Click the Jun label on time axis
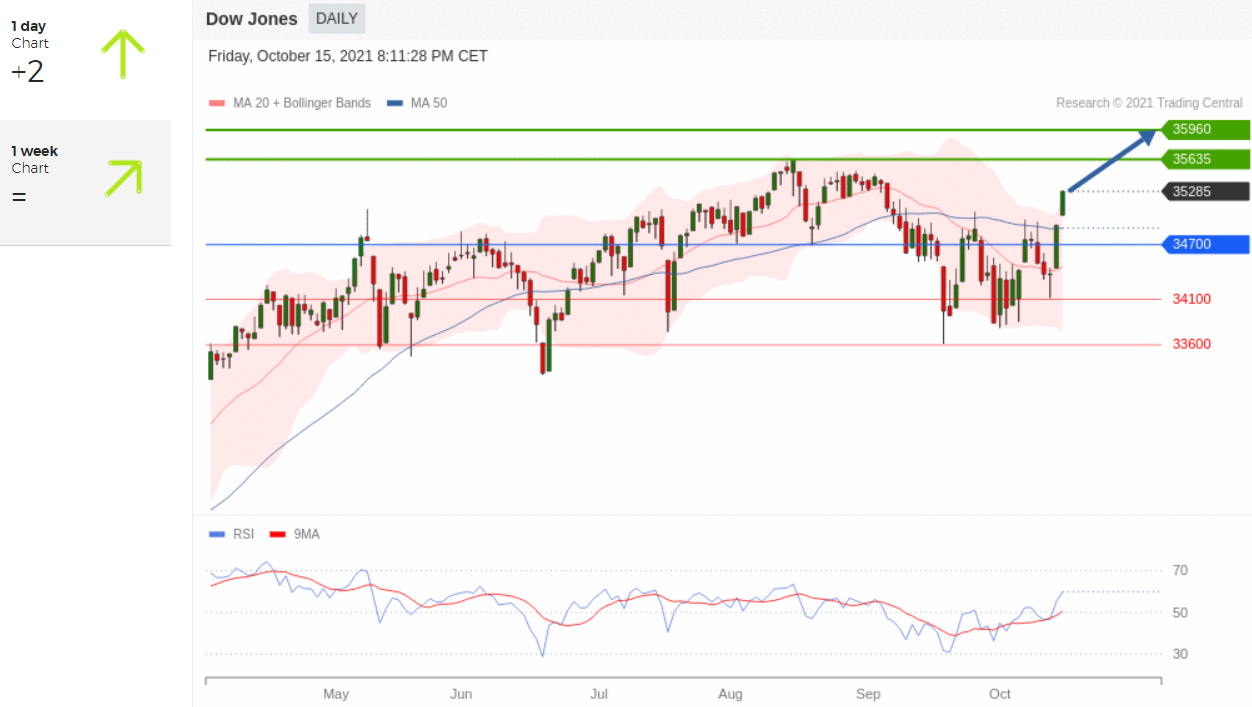 coord(461,694)
